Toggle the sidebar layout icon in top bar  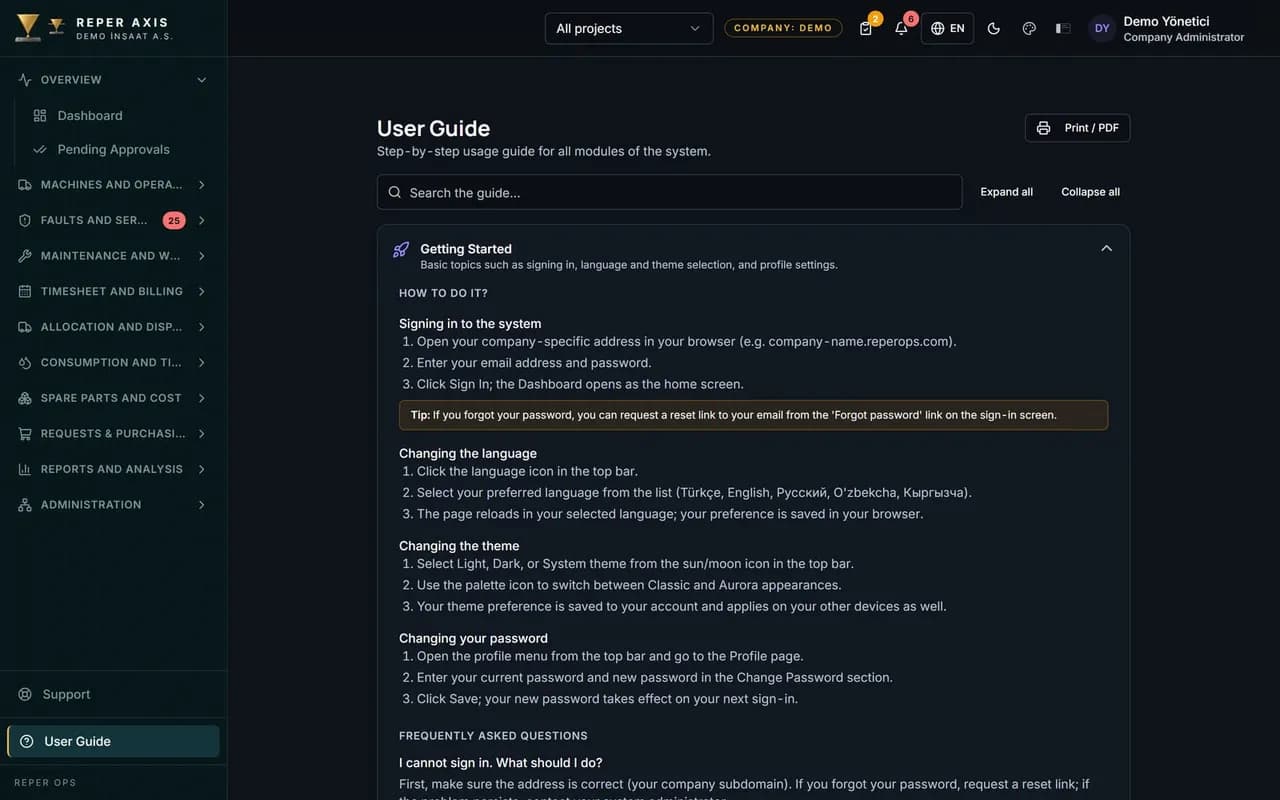[1063, 28]
